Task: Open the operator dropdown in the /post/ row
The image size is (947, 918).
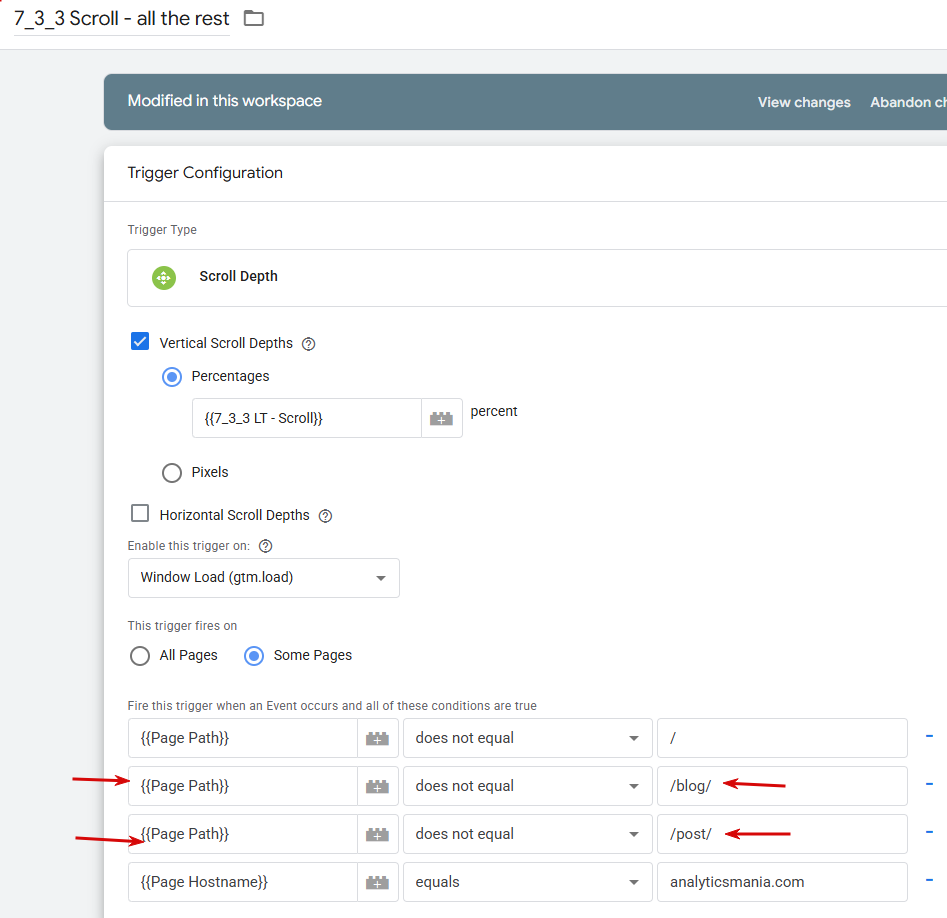Action: click(527, 834)
